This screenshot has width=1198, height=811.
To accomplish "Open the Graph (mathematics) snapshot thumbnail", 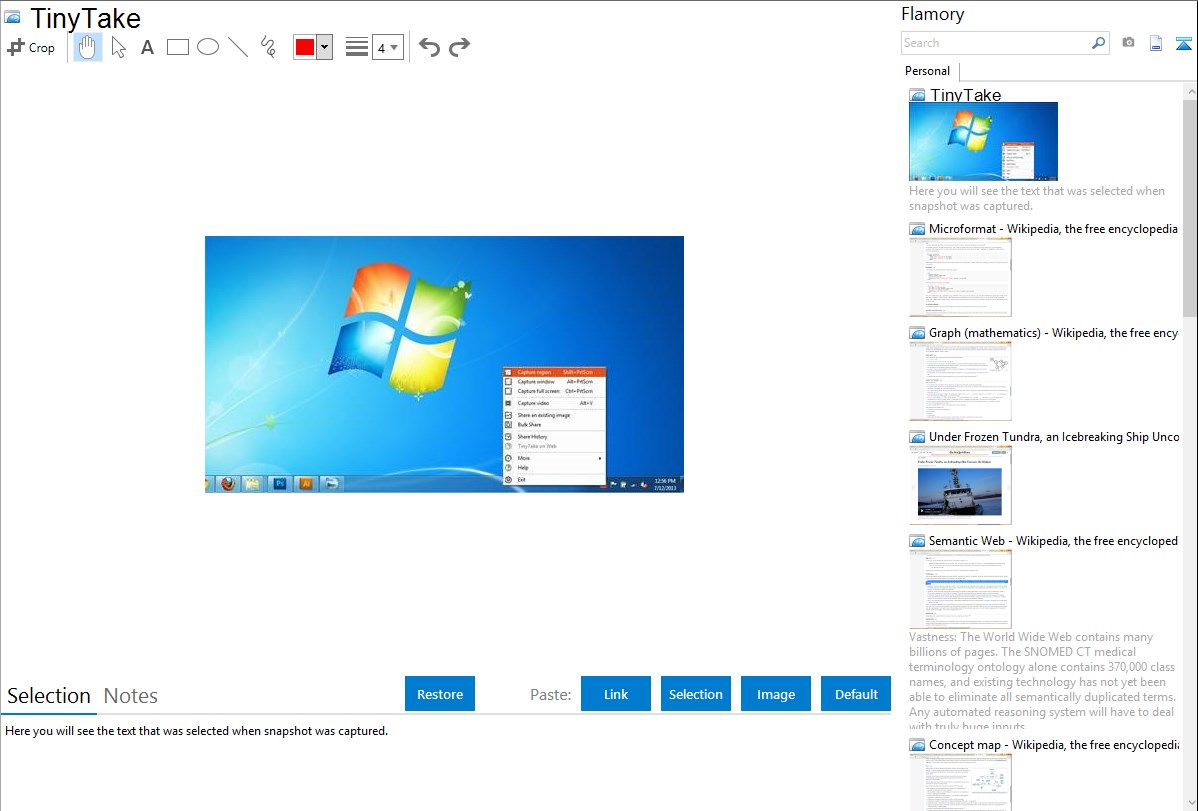I will [960, 381].
